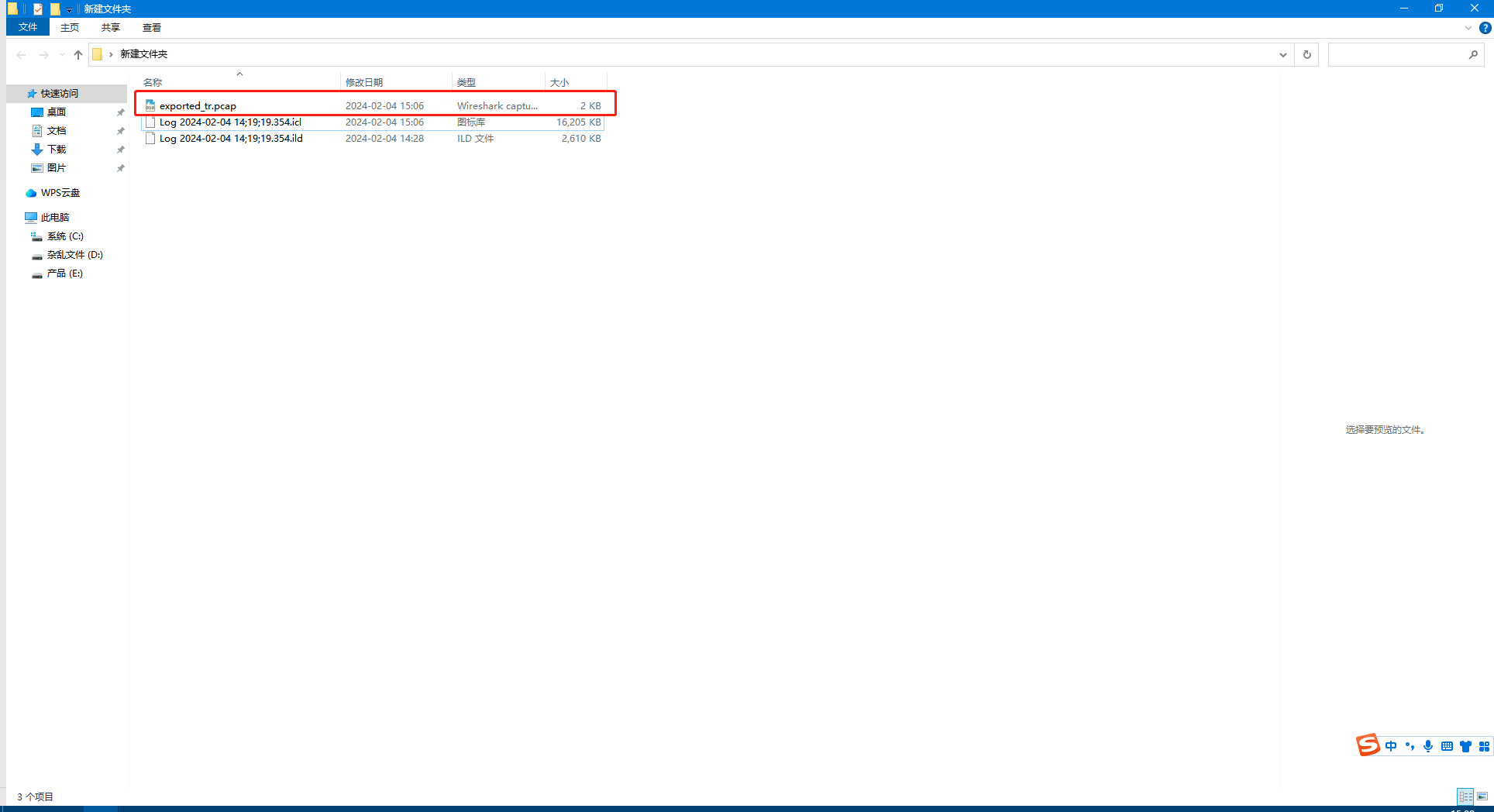Click the file icon of the .ild log
This screenshot has height=812, width=1494.
tap(150, 139)
